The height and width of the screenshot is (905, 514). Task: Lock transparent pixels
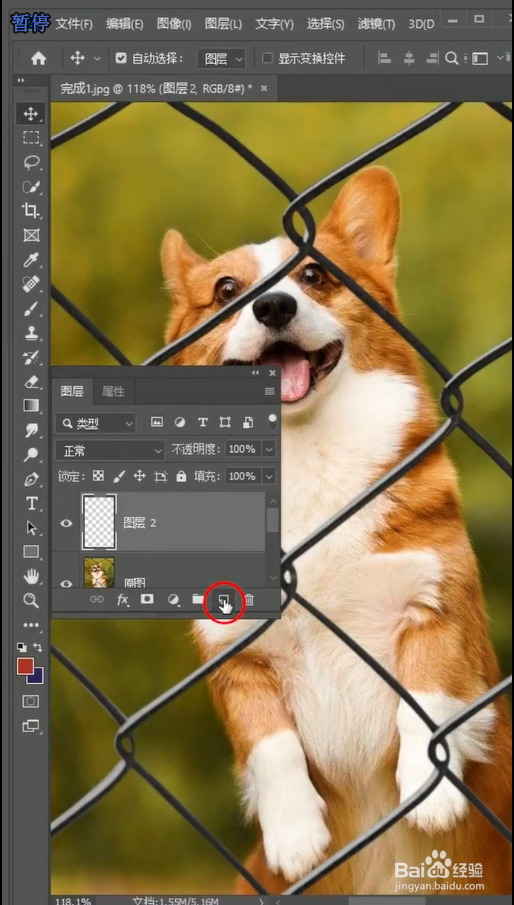[x=99, y=476]
